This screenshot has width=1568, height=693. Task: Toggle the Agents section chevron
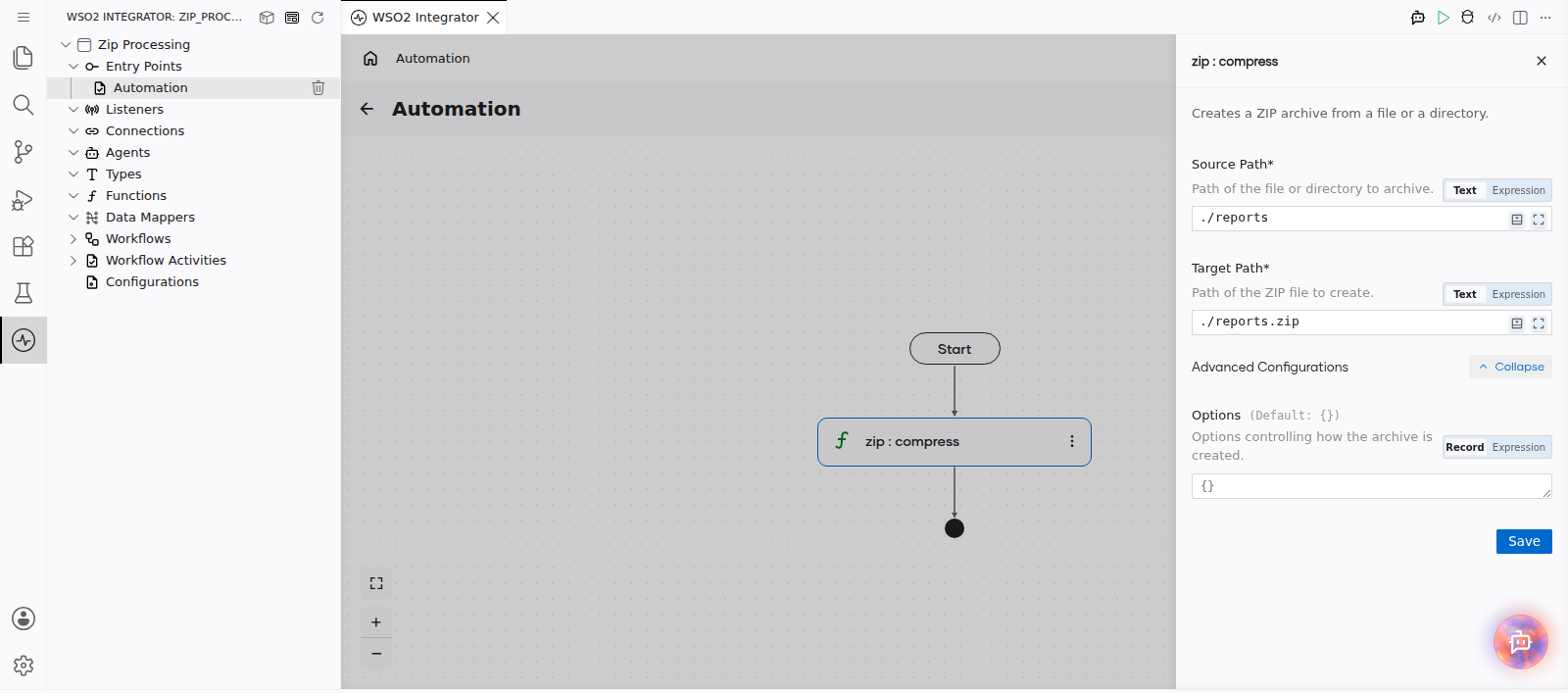tap(73, 153)
